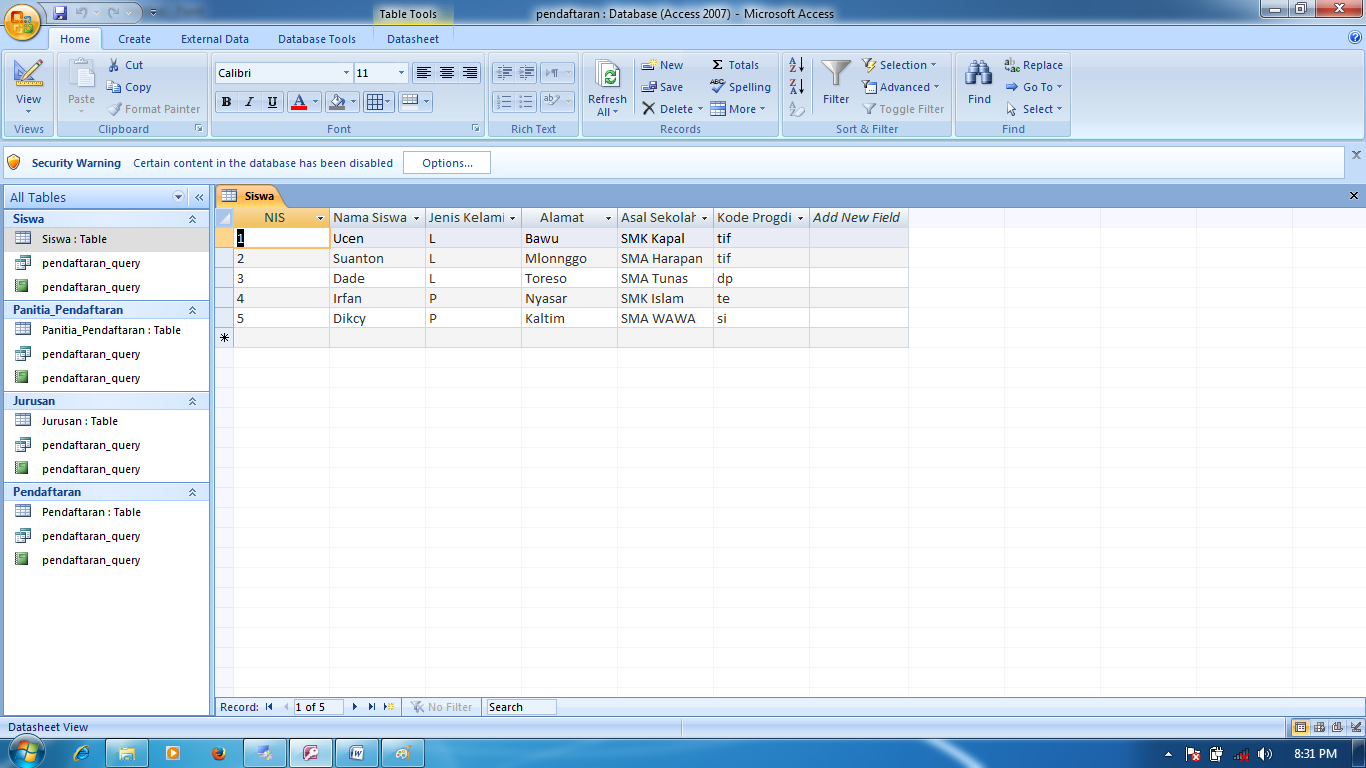
Task: Toggle Bold formatting
Action: tap(226, 102)
